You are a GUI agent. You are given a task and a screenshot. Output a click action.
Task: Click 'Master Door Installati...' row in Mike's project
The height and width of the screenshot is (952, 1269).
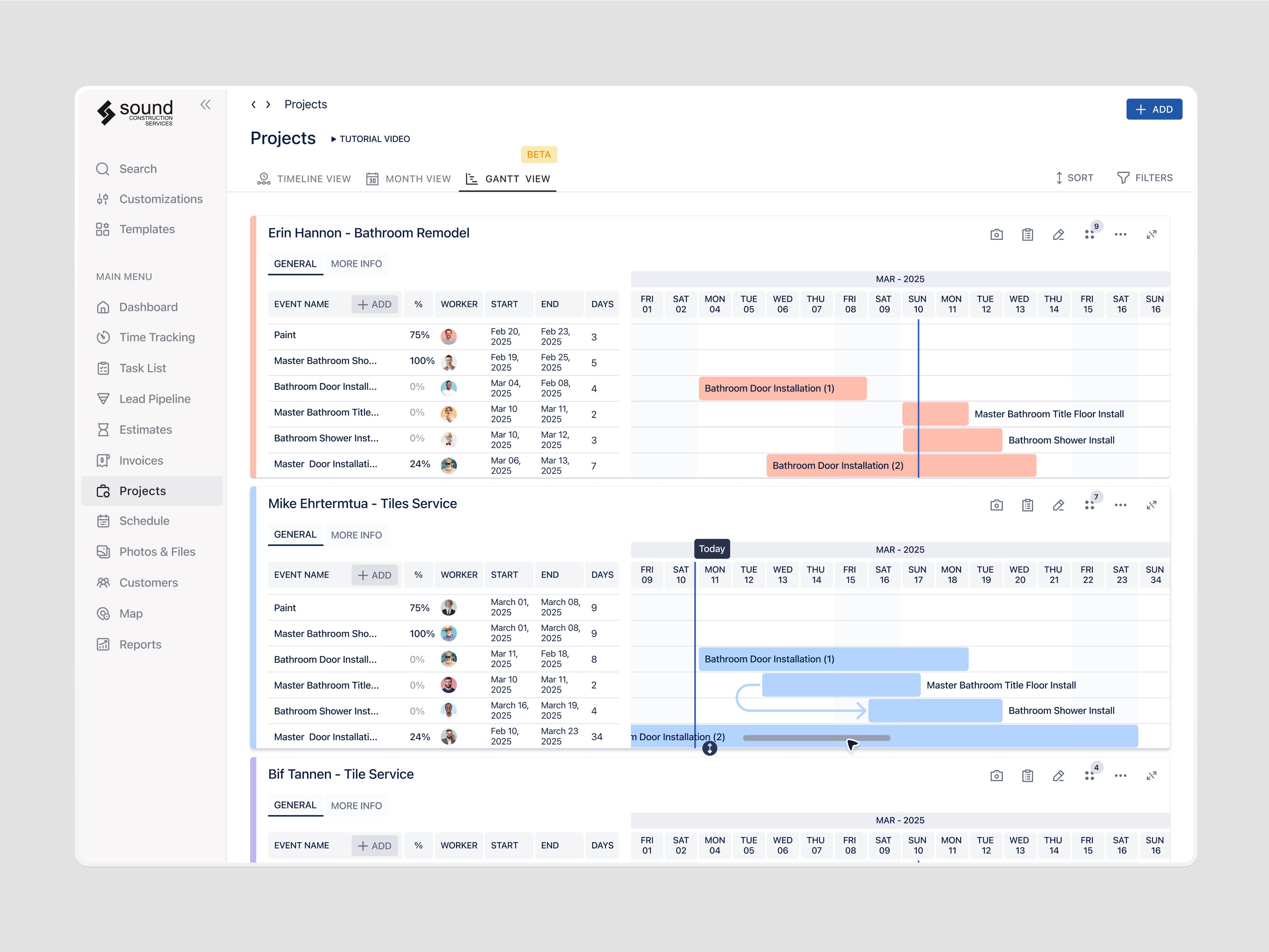(x=443, y=737)
